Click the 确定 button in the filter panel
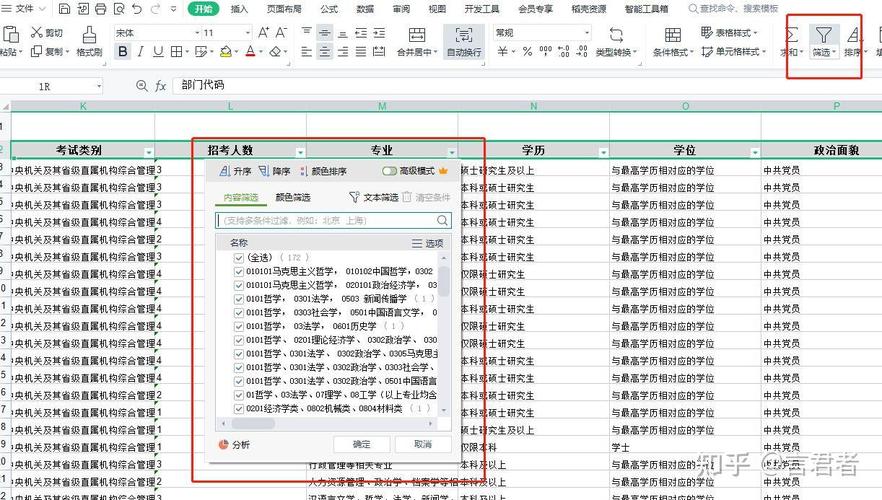882x500 pixels. tap(361, 444)
